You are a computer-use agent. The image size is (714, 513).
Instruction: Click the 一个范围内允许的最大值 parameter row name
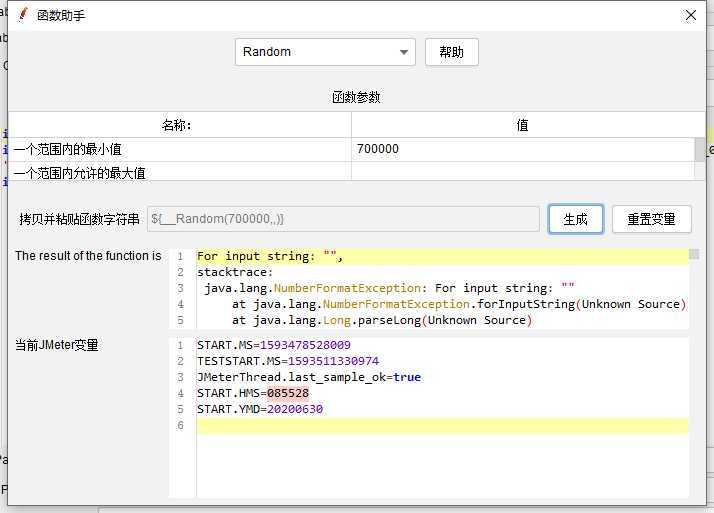179,172
